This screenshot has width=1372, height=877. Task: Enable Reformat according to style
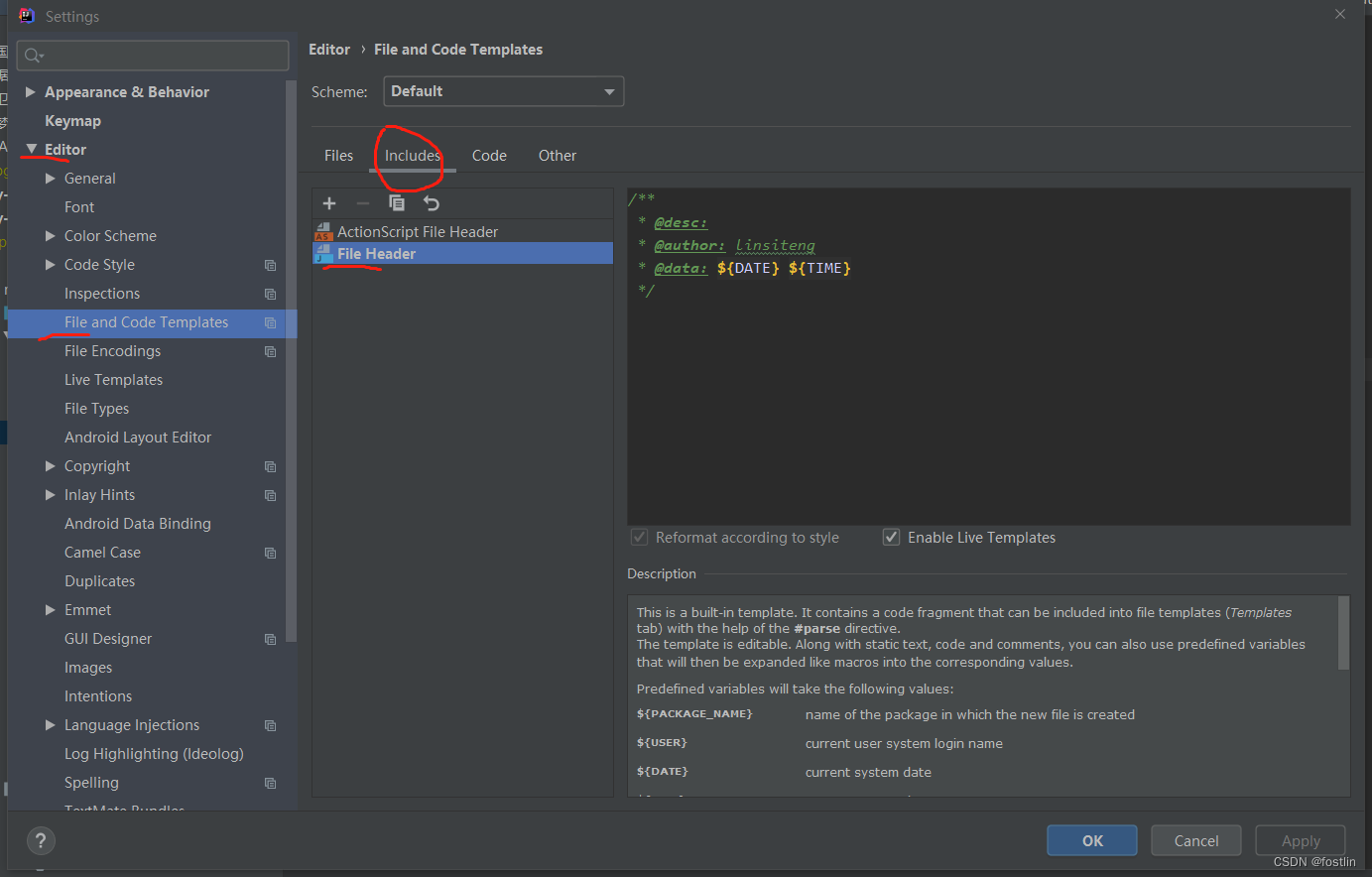[x=640, y=537]
